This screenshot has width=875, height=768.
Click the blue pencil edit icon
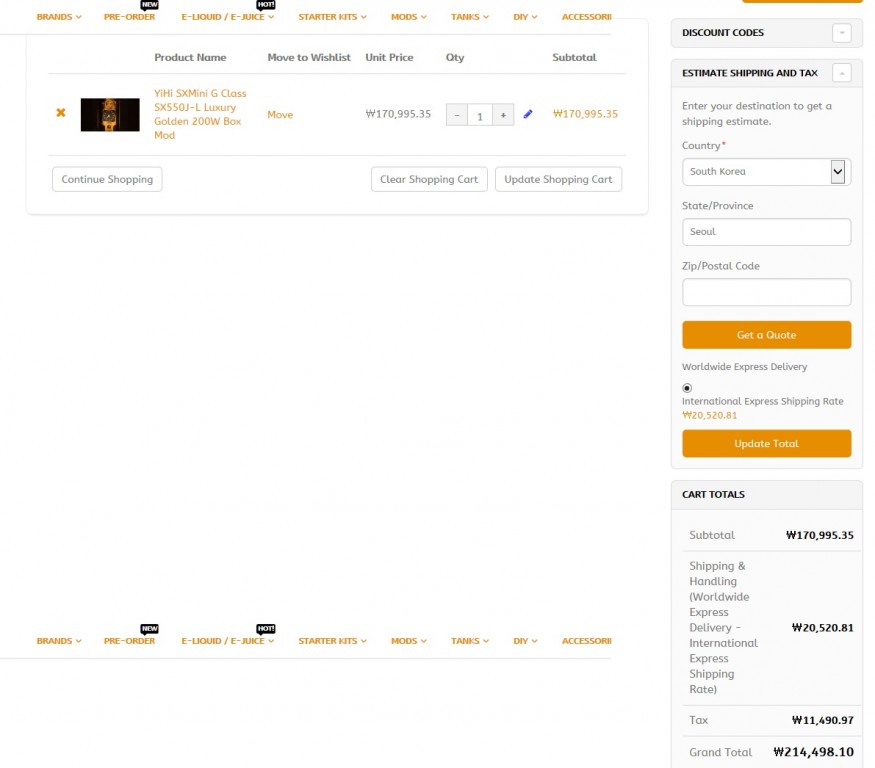point(528,114)
